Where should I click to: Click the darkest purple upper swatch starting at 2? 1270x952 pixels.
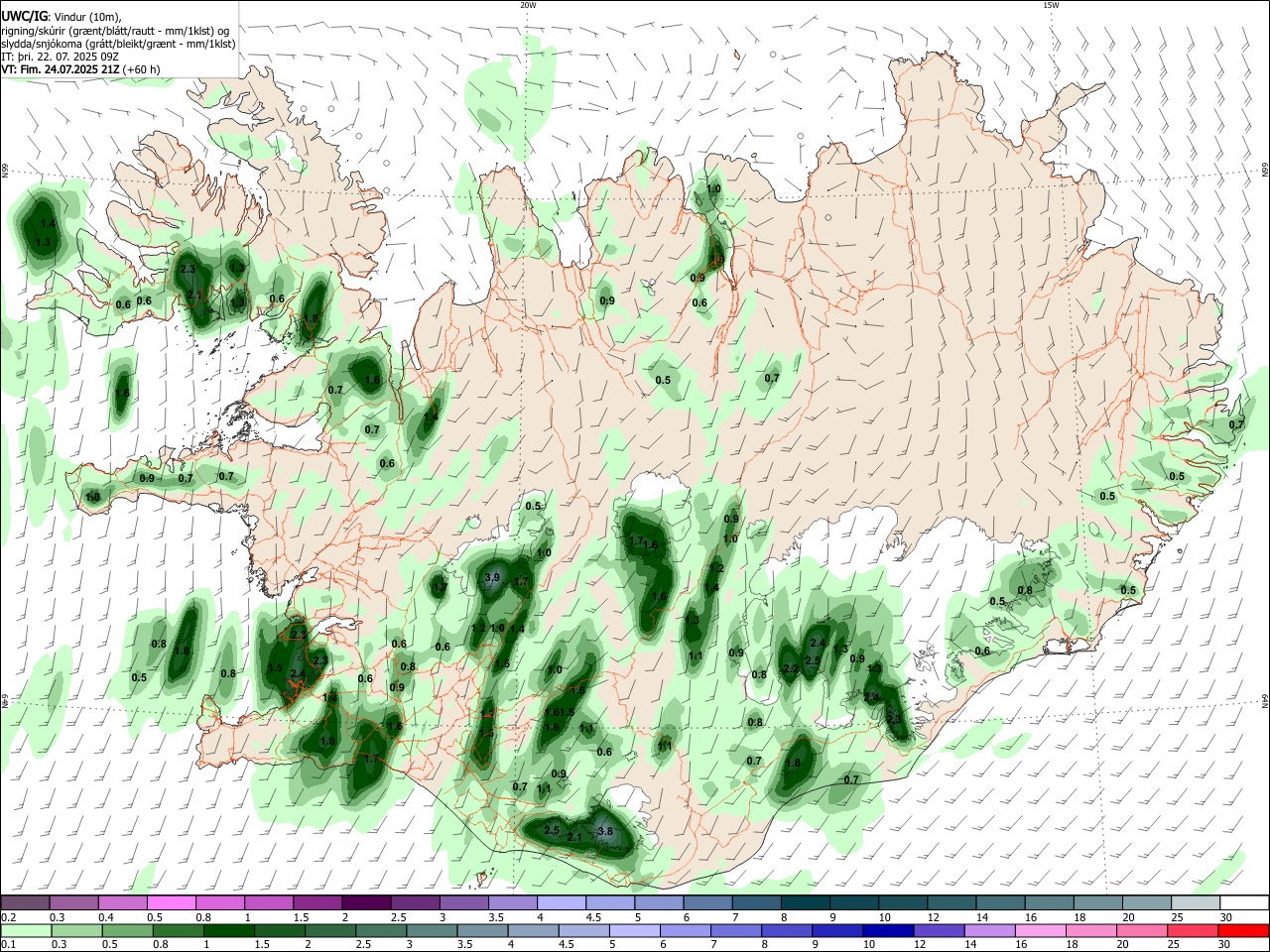point(366,903)
